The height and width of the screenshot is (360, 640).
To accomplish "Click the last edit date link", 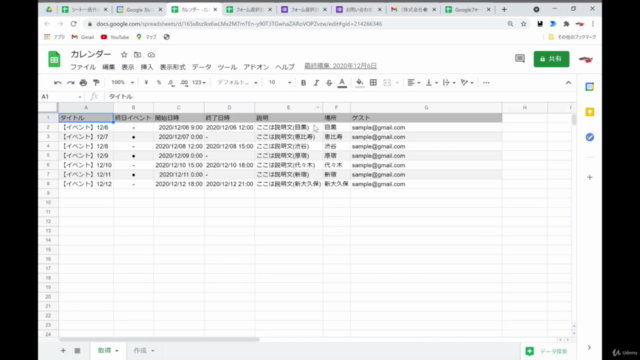I will click(x=340, y=66).
